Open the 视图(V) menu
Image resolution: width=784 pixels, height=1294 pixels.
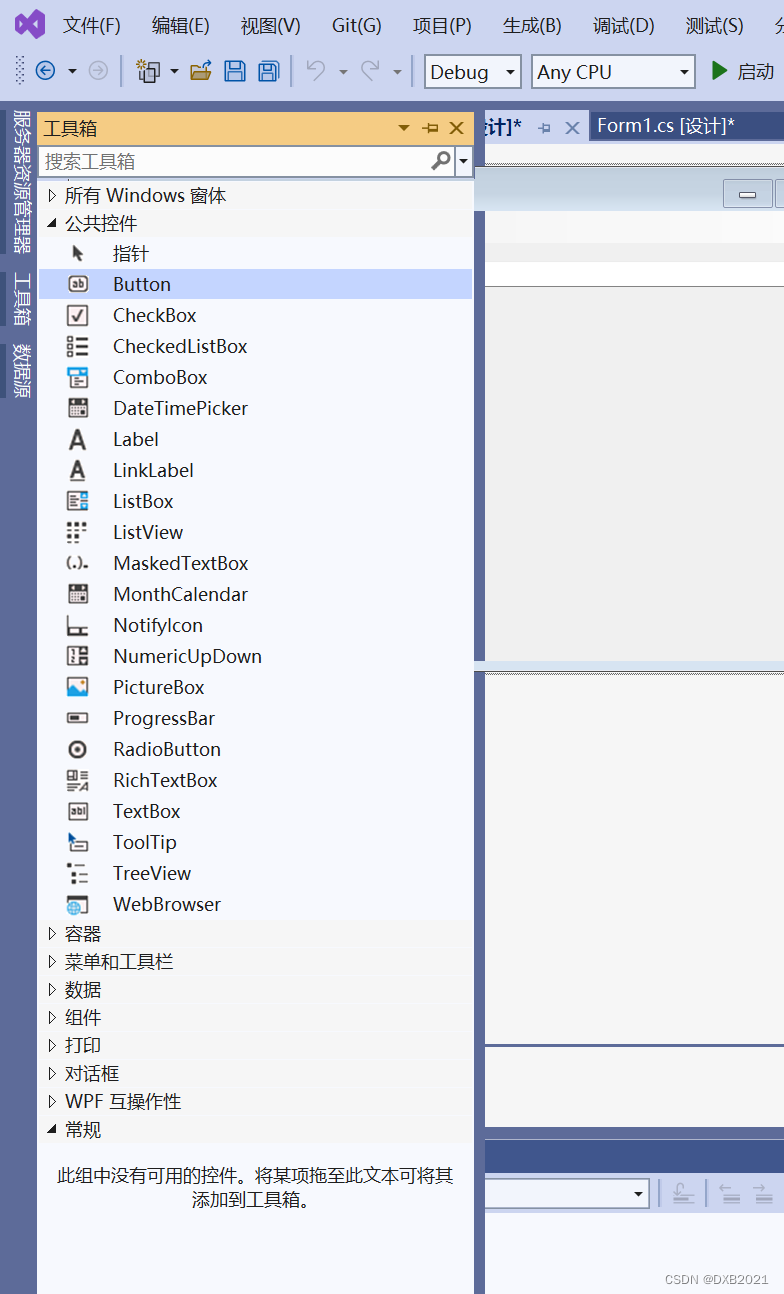coord(271,26)
